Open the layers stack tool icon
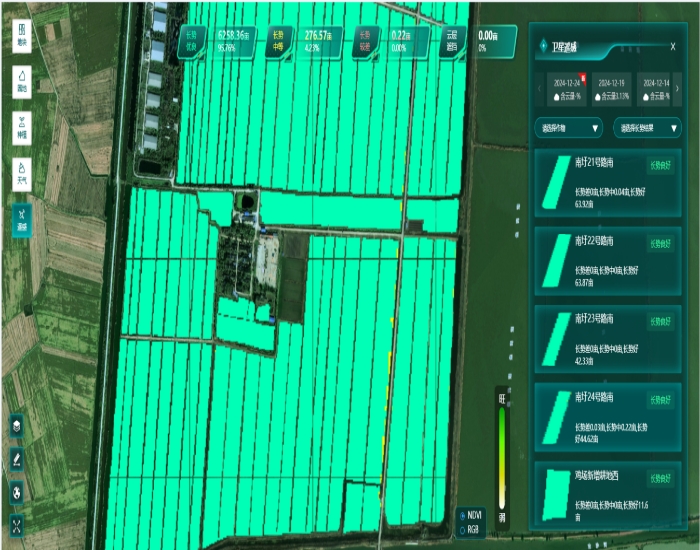 (x=16, y=426)
